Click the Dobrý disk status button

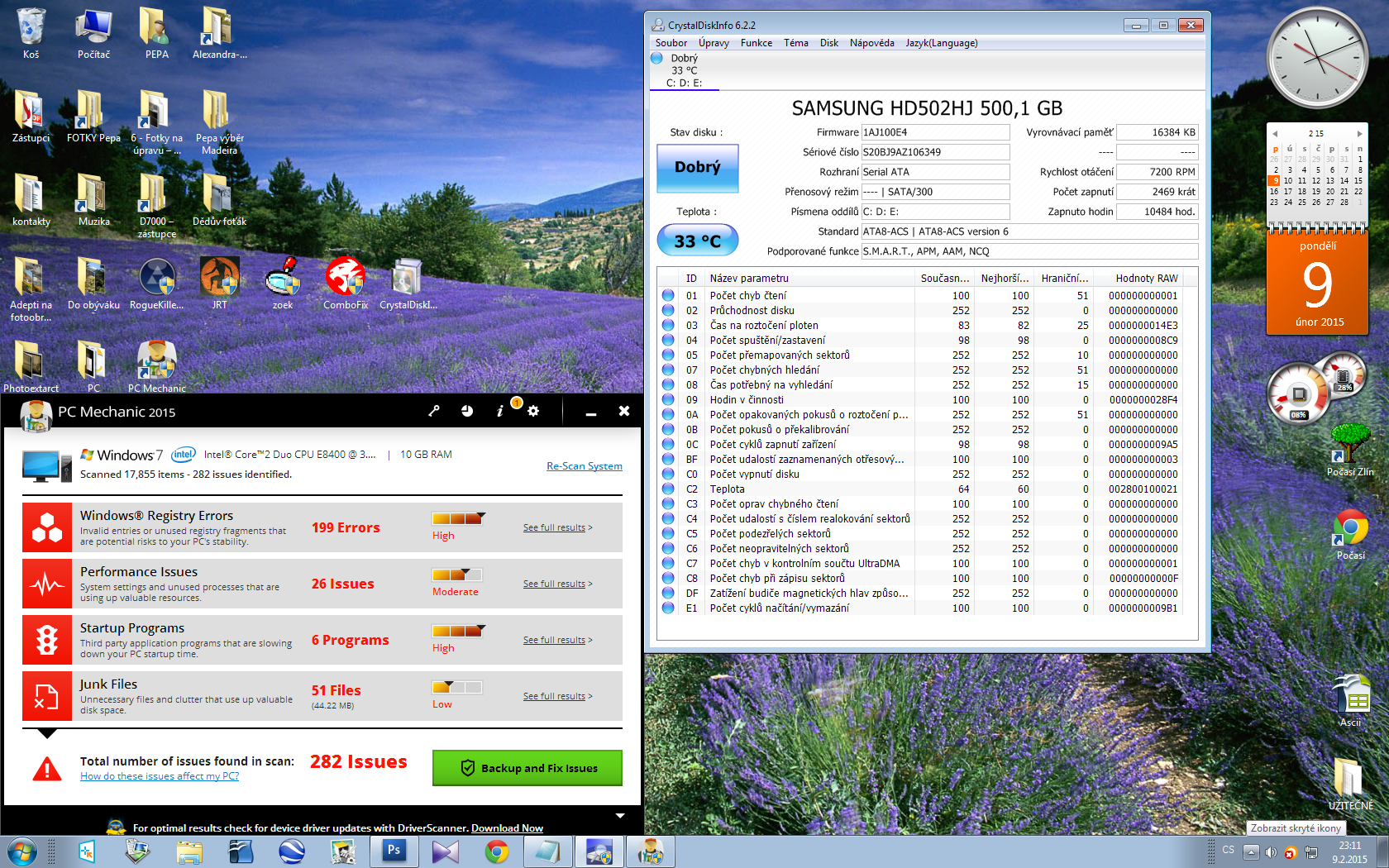tap(697, 168)
